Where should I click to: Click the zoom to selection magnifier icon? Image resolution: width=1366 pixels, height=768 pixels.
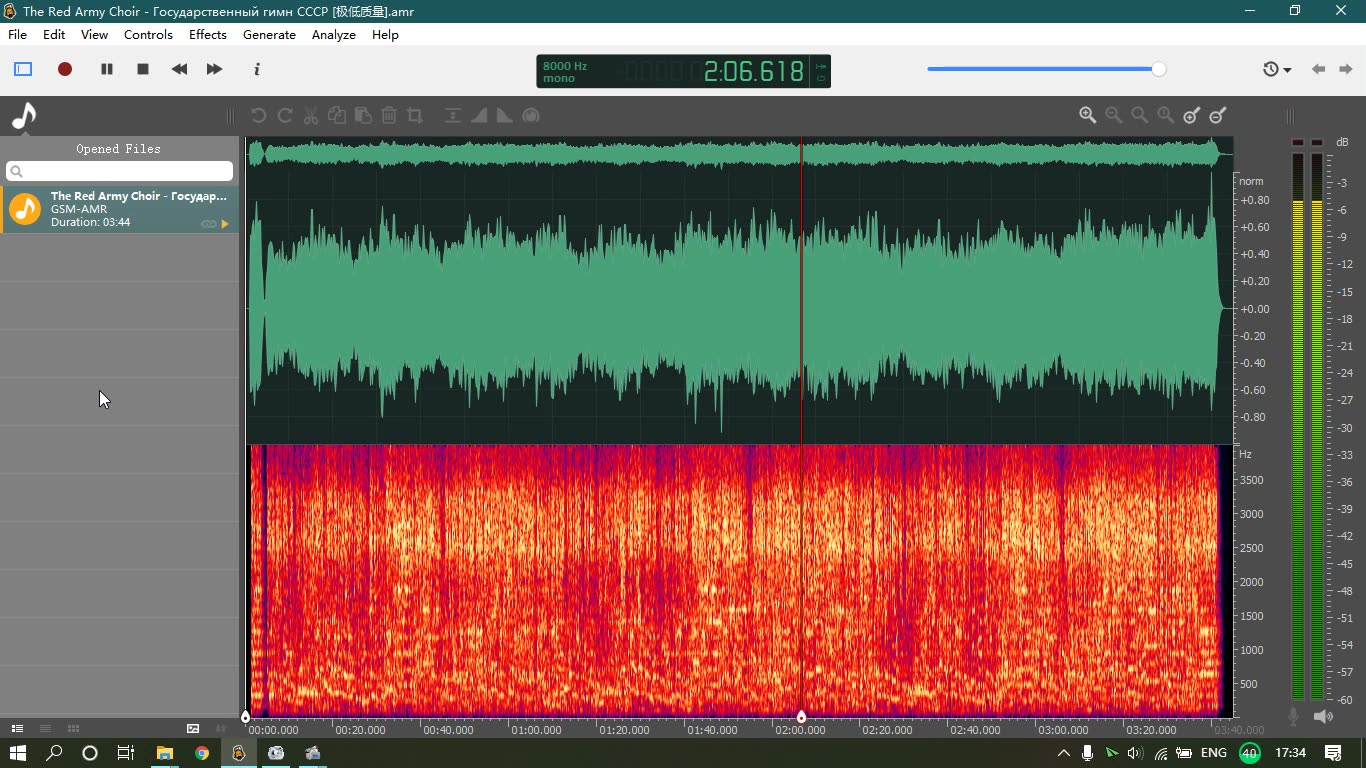click(x=1140, y=116)
